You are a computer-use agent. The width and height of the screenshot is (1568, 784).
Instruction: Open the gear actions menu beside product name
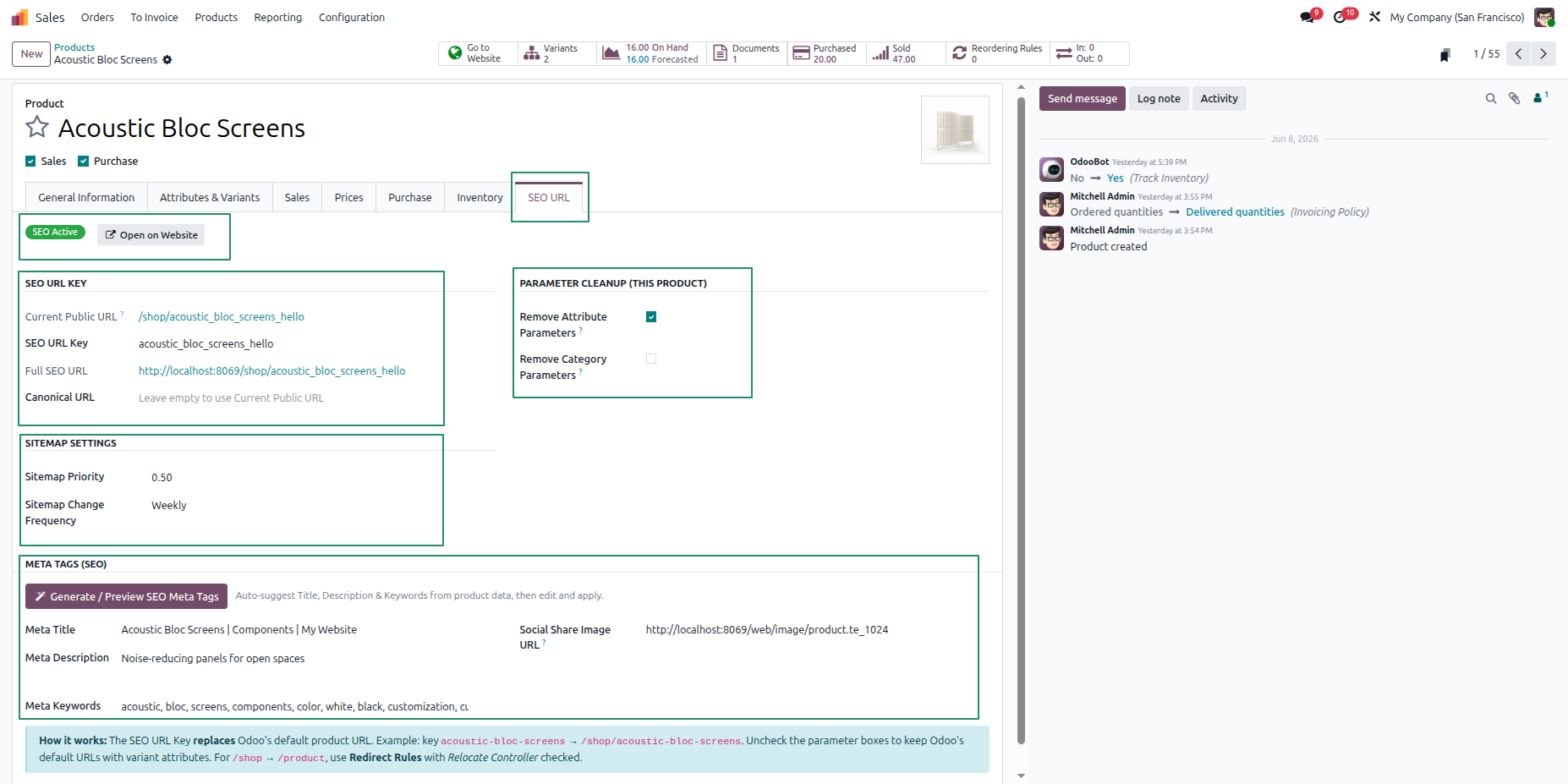[x=167, y=60]
